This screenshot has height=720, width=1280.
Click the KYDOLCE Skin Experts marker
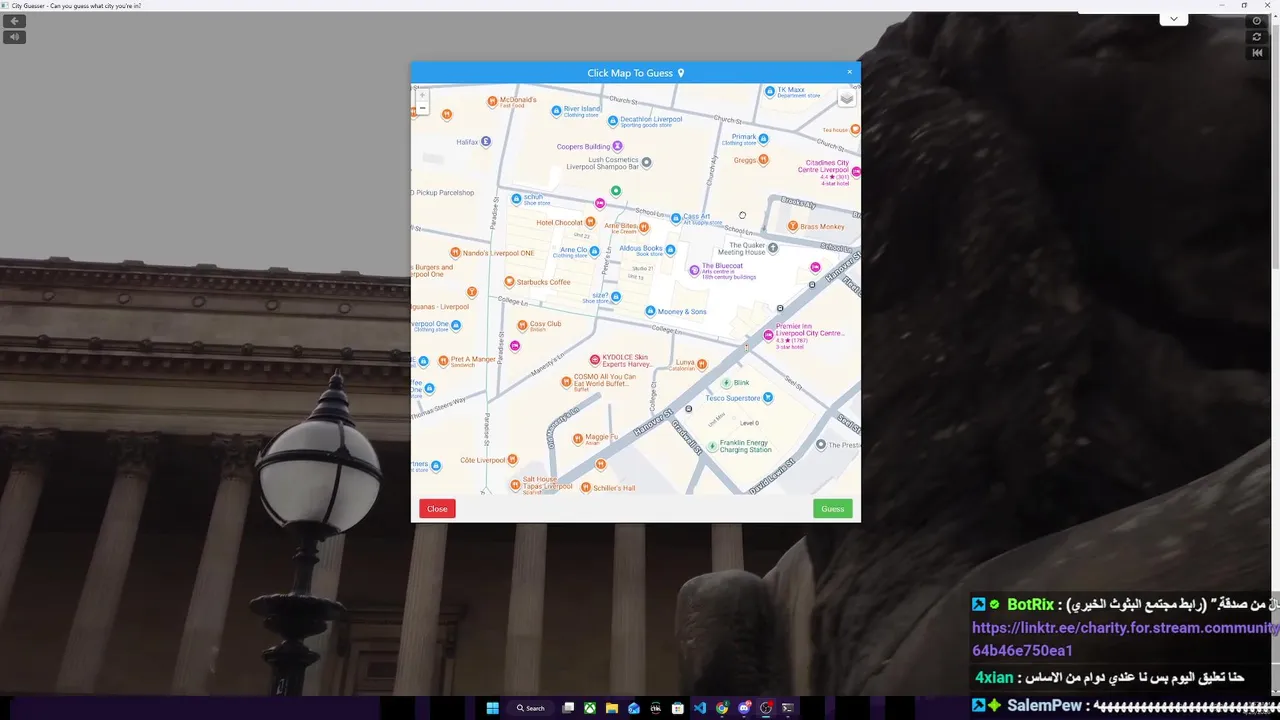(x=595, y=359)
